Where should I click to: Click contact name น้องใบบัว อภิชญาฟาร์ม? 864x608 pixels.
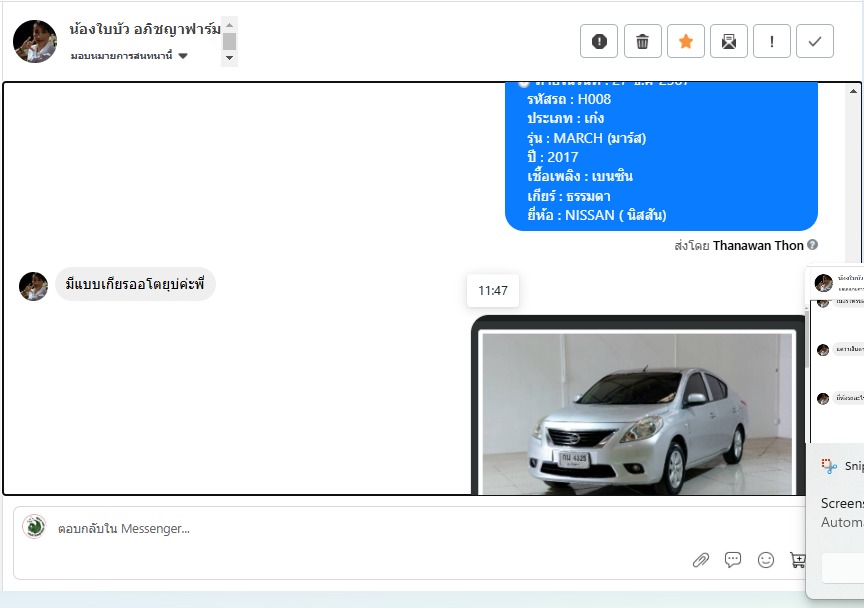coord(145,29)
